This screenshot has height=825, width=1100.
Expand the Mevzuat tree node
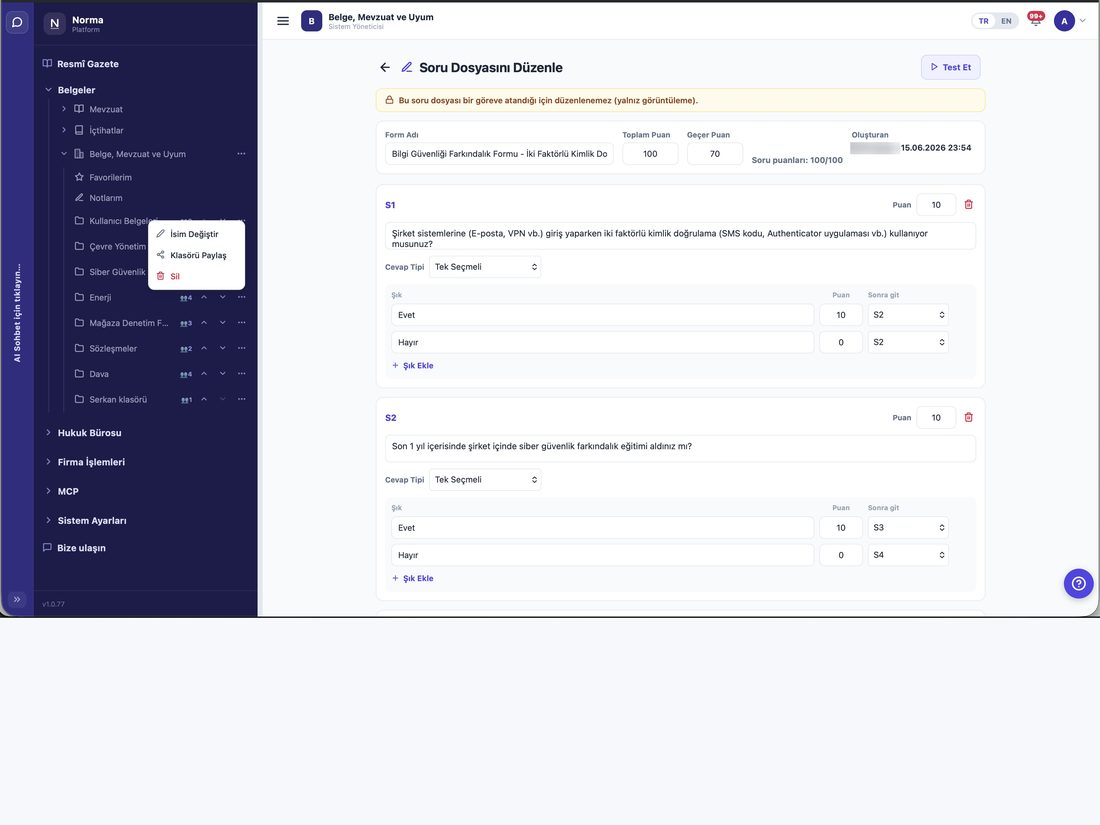[x=64, y=109]
